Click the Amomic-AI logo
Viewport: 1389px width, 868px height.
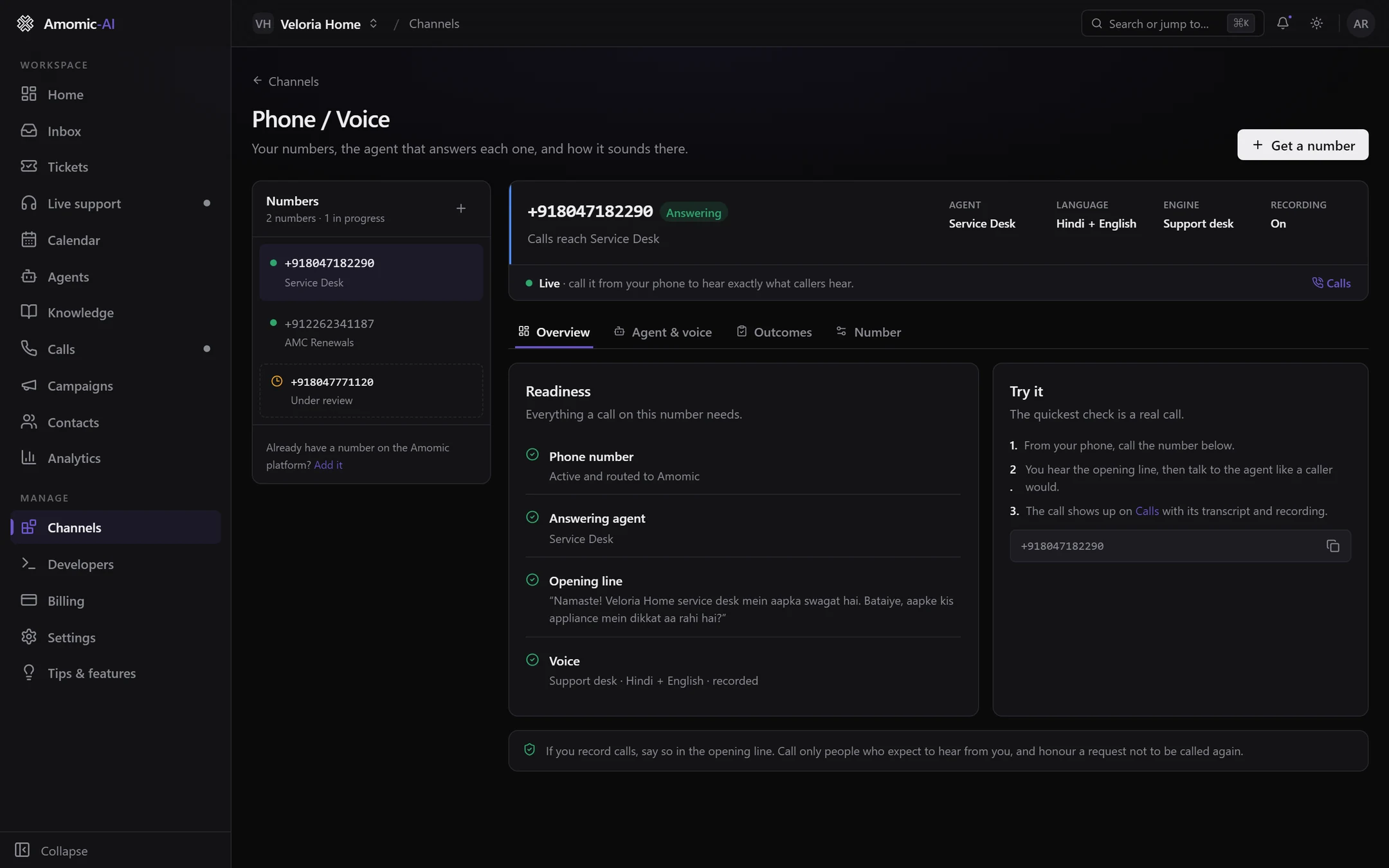pyautogui.click(x=65, y=24)
